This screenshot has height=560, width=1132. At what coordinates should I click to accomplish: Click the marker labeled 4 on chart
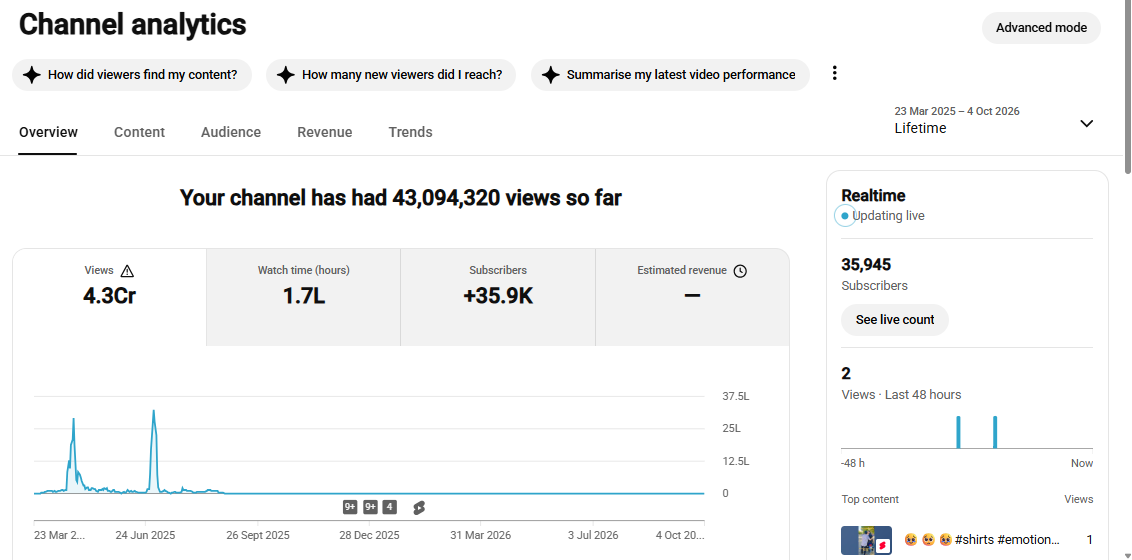click(390, 507)
